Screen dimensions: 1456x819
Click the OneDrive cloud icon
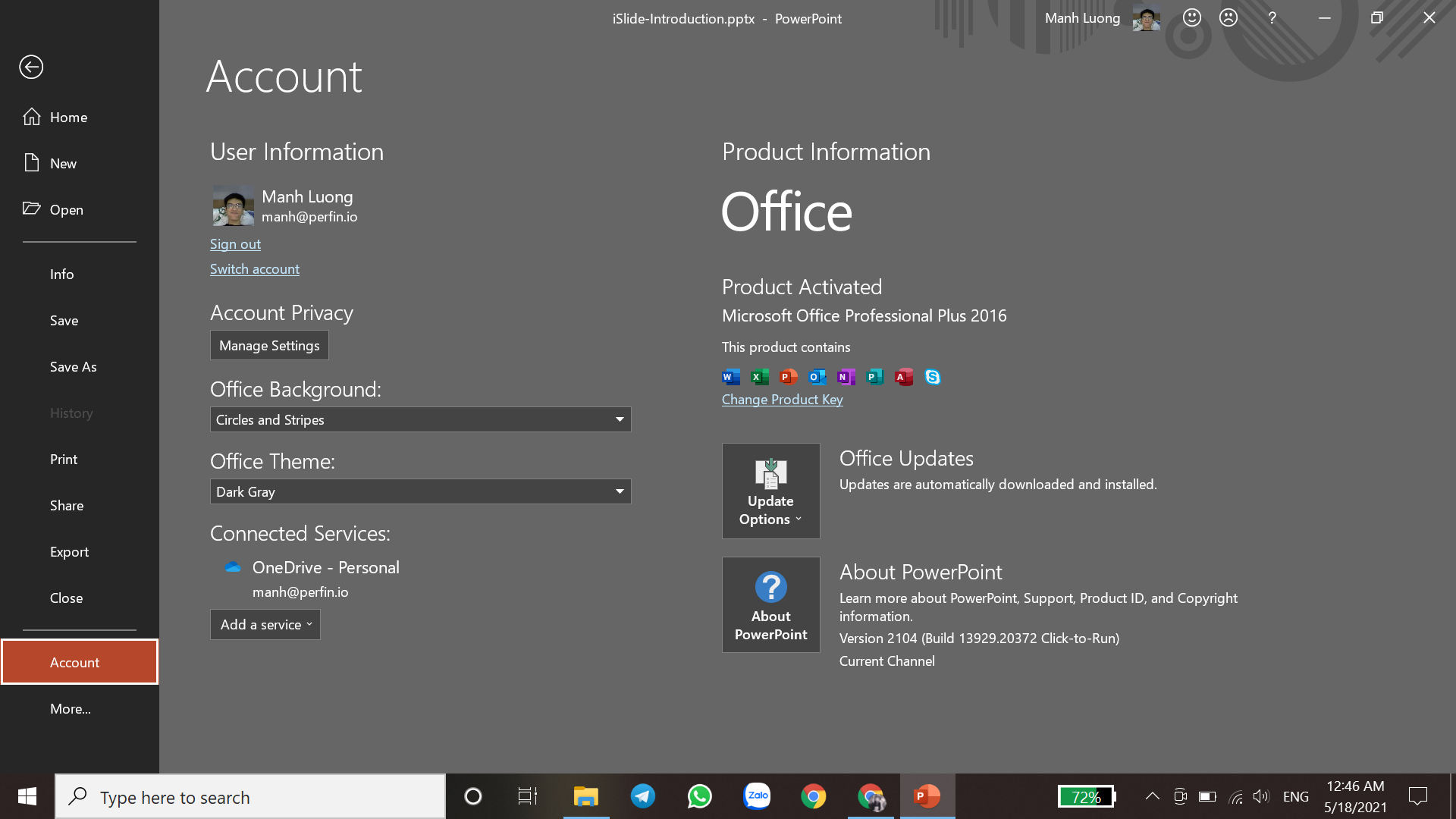coord(232,566)
